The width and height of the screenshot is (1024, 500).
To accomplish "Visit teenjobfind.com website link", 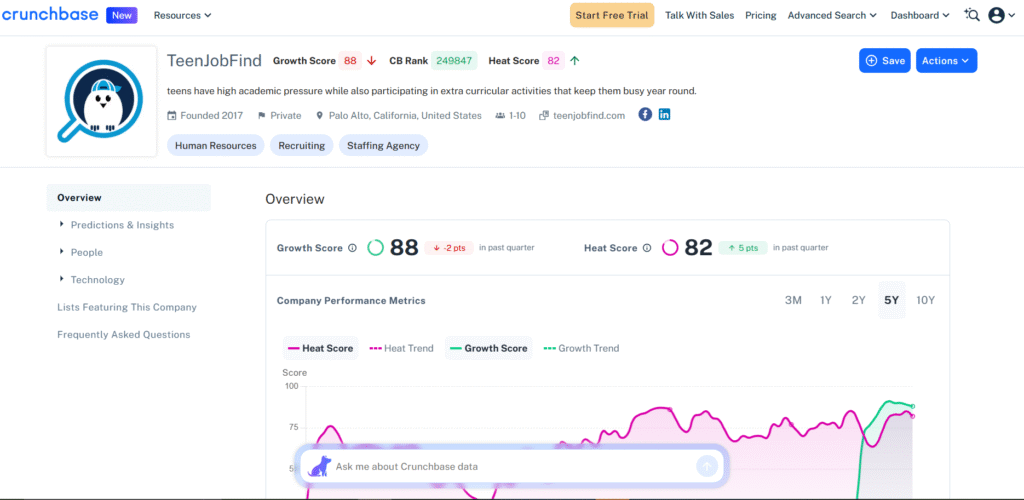I will point(588,116).
